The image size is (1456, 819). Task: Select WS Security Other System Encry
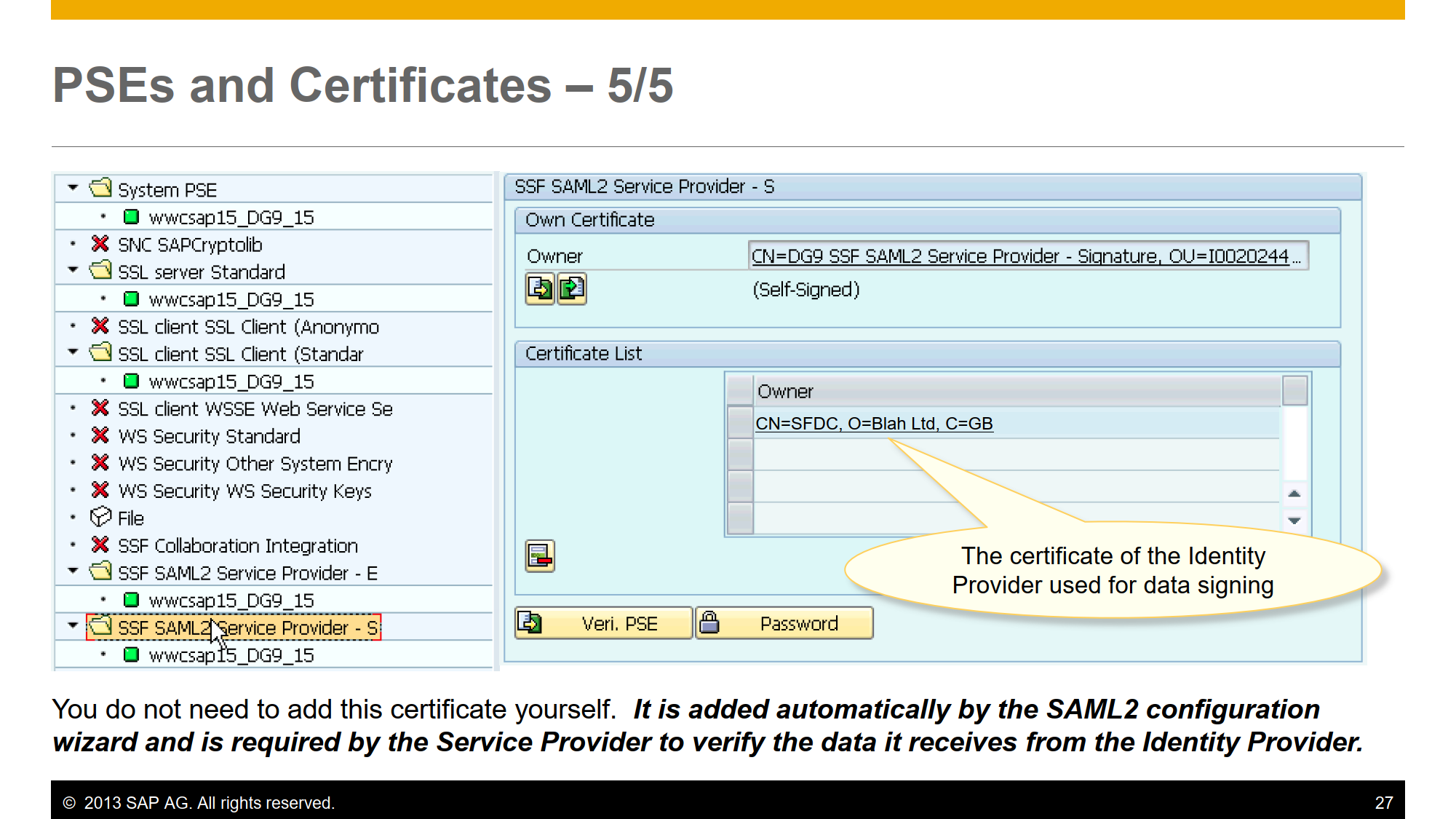point(255,464)
